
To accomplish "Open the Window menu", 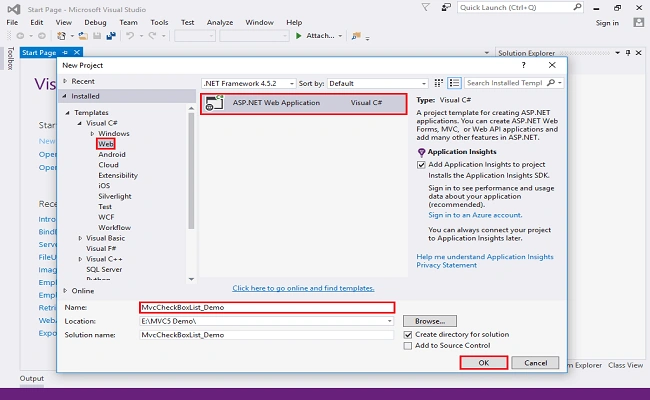I will [x=260, y=22].
